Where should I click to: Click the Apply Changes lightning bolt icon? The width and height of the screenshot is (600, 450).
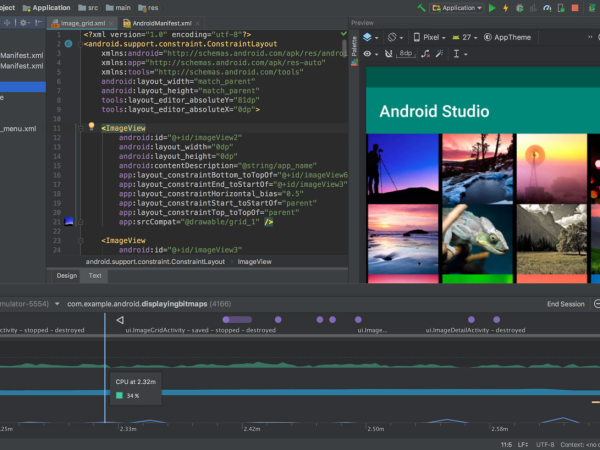[x=506, y=8]
